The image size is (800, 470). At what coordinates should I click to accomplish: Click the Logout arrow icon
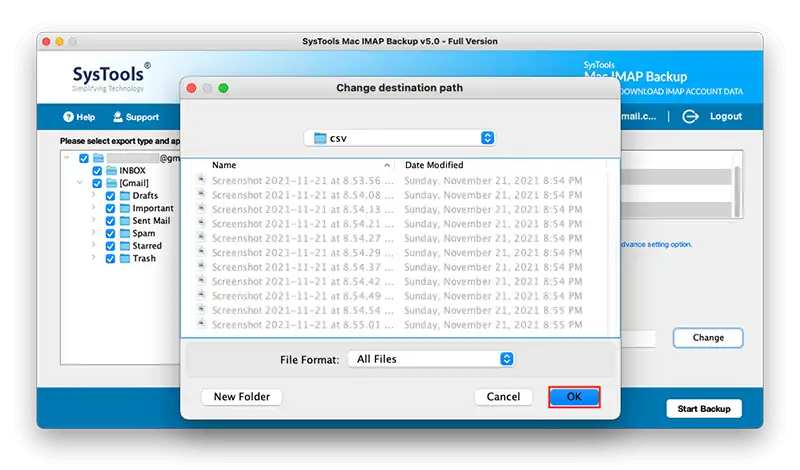point(690,116)
